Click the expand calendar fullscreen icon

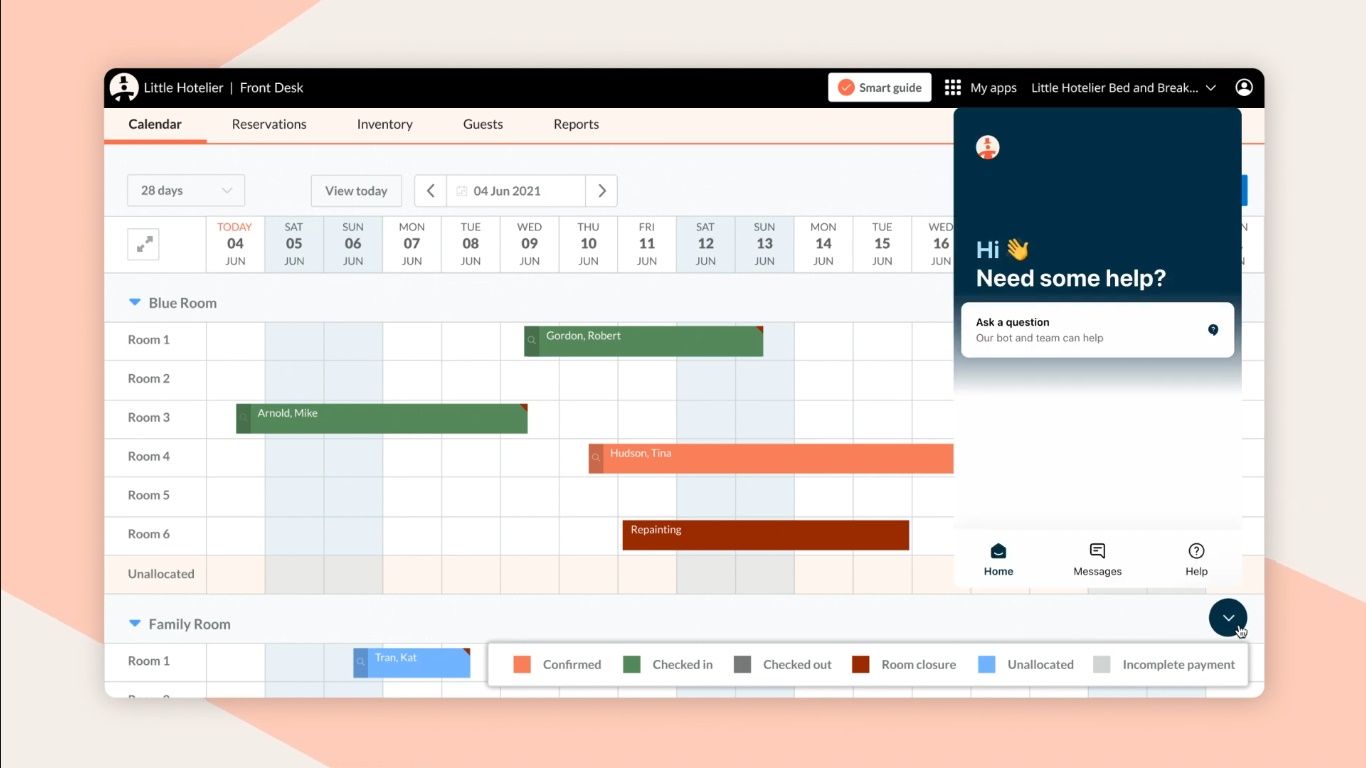(x=146, y=244)
